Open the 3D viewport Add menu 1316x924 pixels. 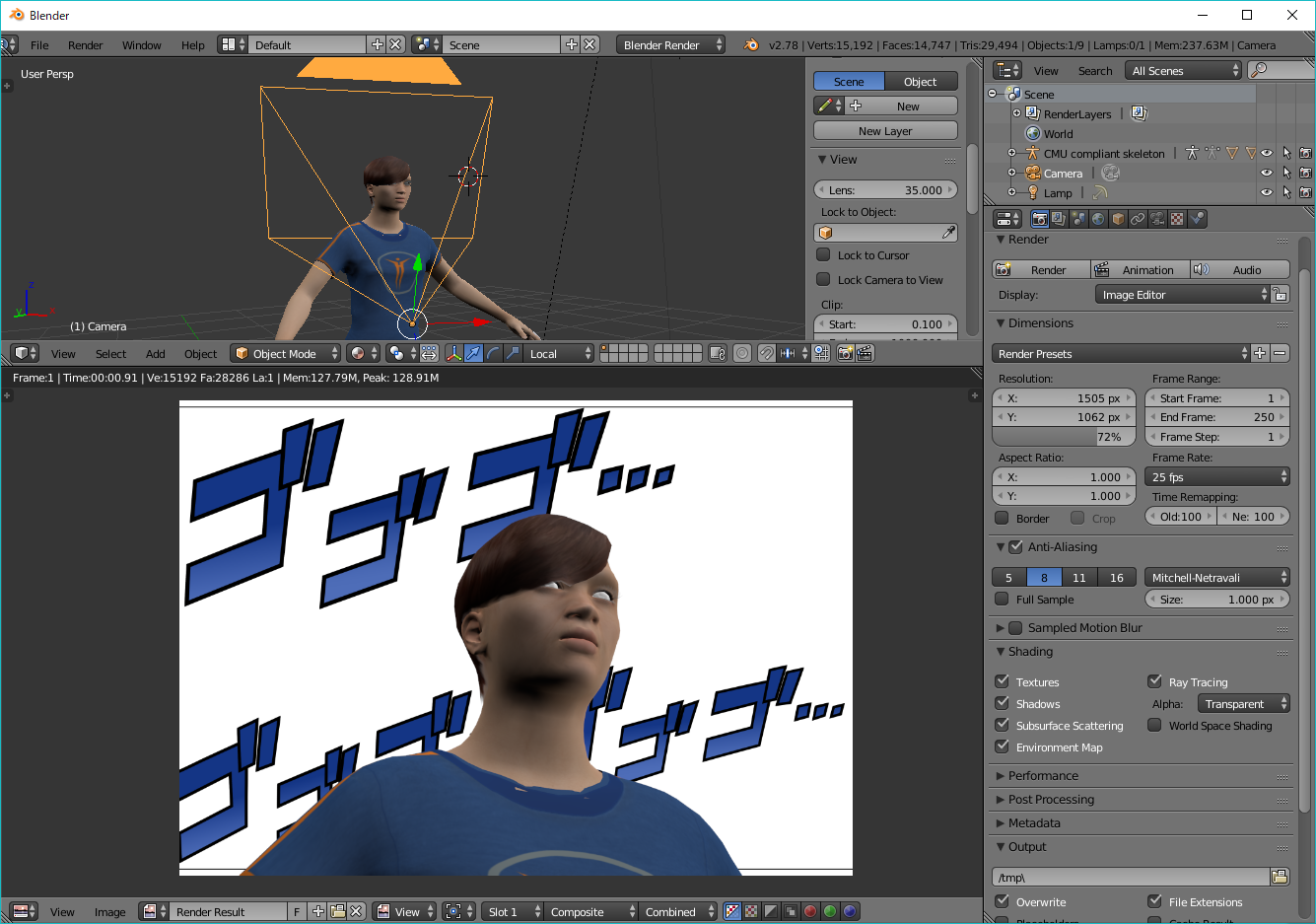click(156, 353)
